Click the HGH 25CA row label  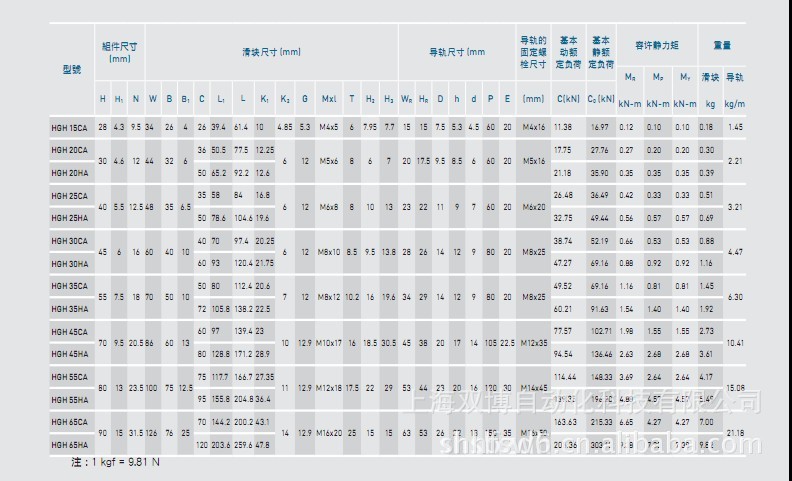68,195
